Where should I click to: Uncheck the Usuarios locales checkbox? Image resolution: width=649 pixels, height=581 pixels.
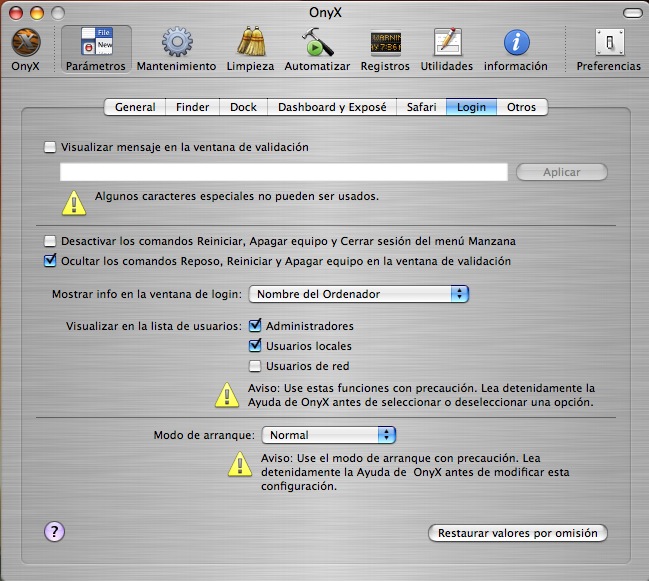[x=255, y=346]
